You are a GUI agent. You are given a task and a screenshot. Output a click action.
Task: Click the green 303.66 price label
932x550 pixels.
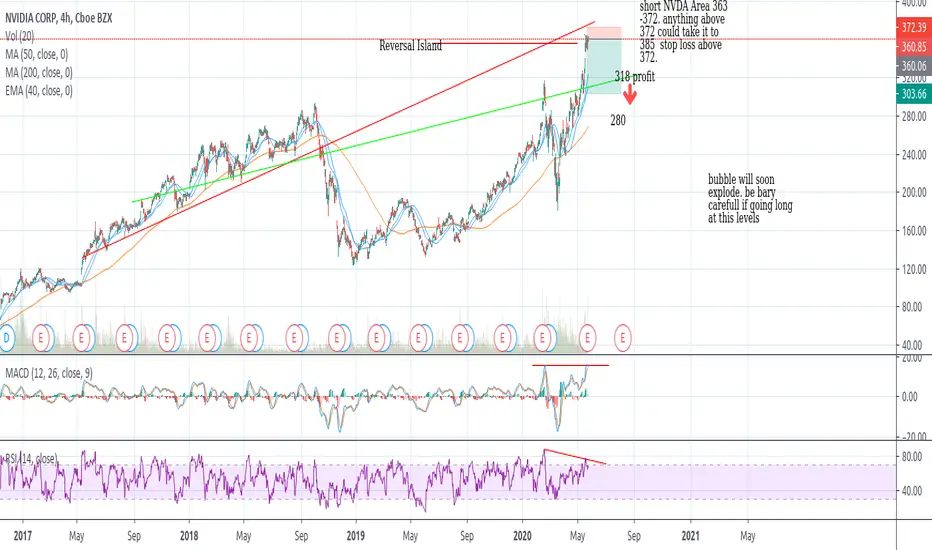click(x=914, y=93)
